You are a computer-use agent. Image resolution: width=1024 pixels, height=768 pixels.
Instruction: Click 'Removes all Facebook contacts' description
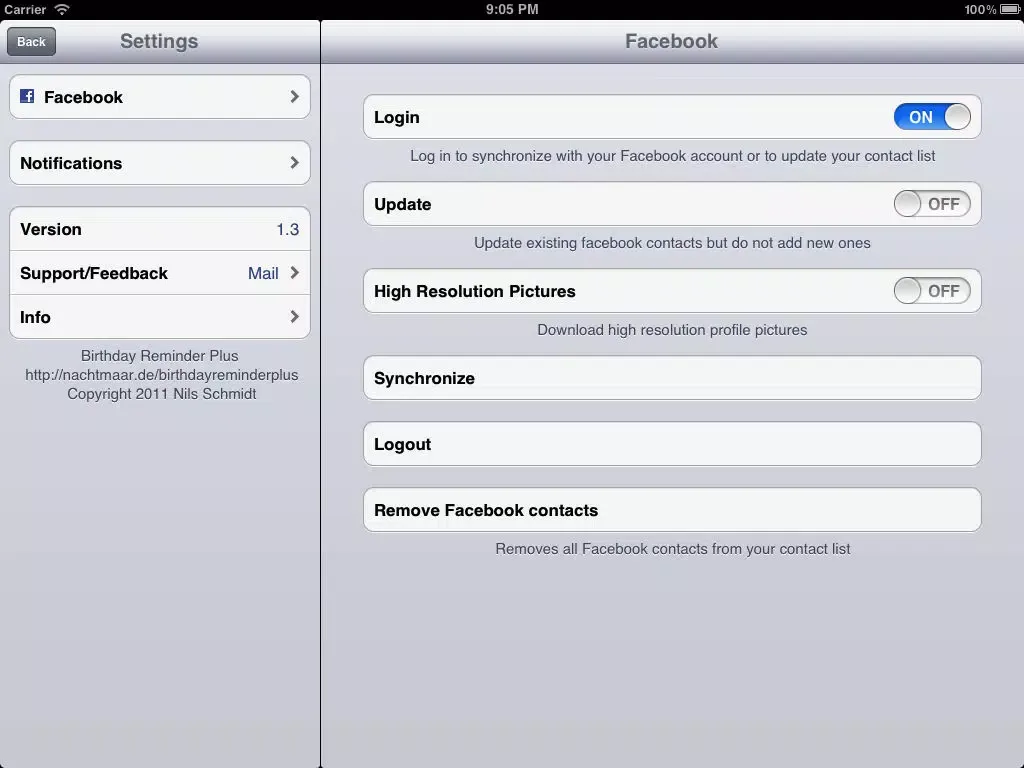672,549
